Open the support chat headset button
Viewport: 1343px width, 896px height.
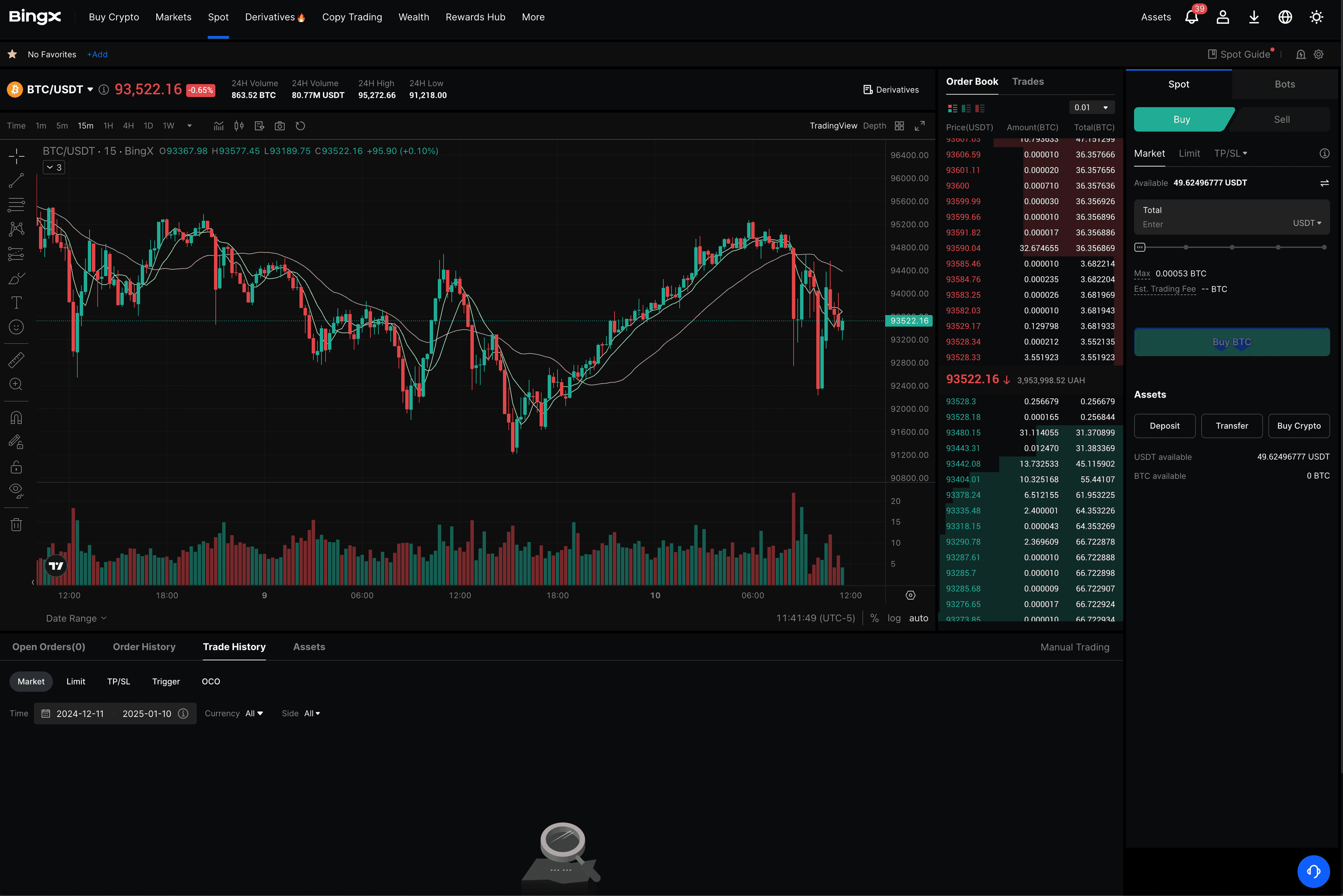click(1313, 872)
